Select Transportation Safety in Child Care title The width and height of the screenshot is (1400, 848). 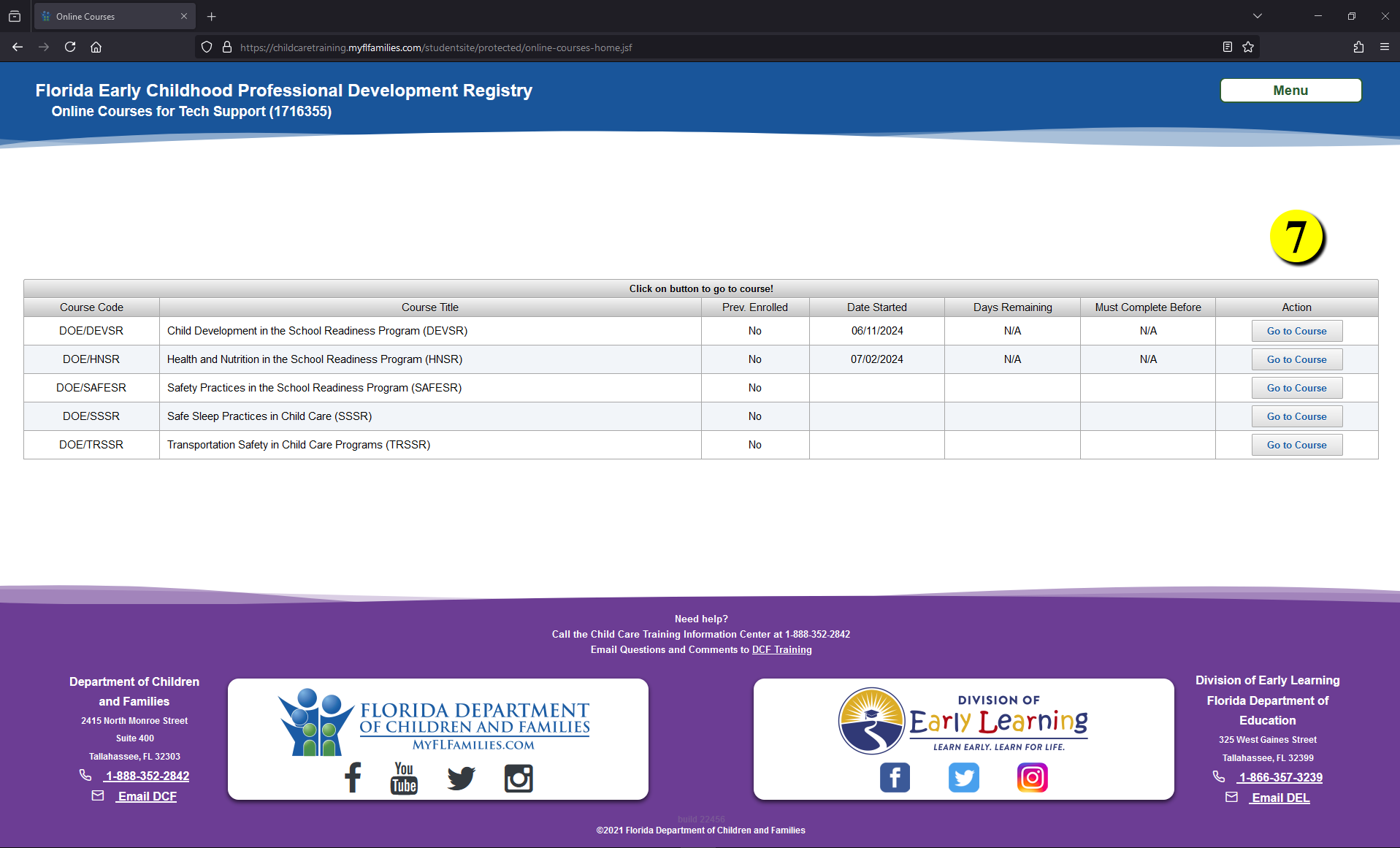pyautogui.click(x=299, y=445)
